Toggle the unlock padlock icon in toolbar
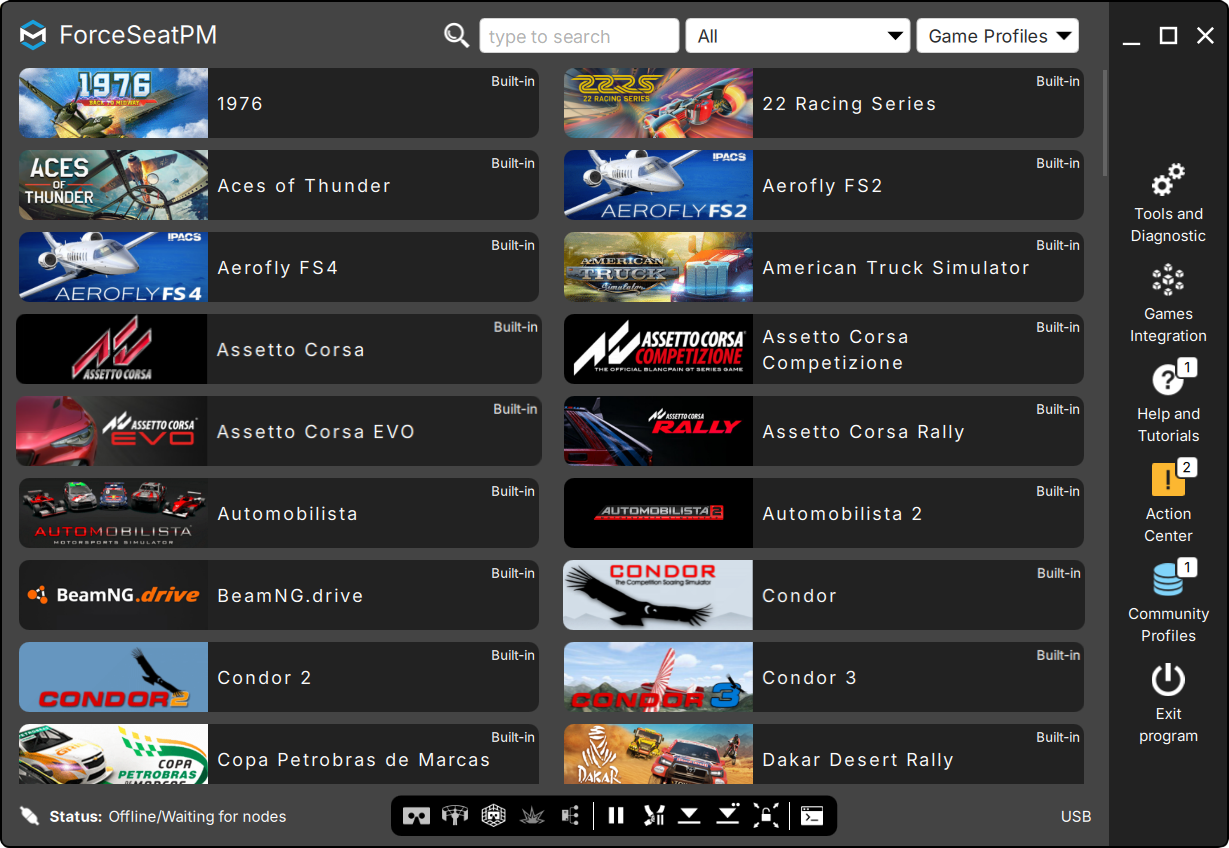 (x=766, y=816)
